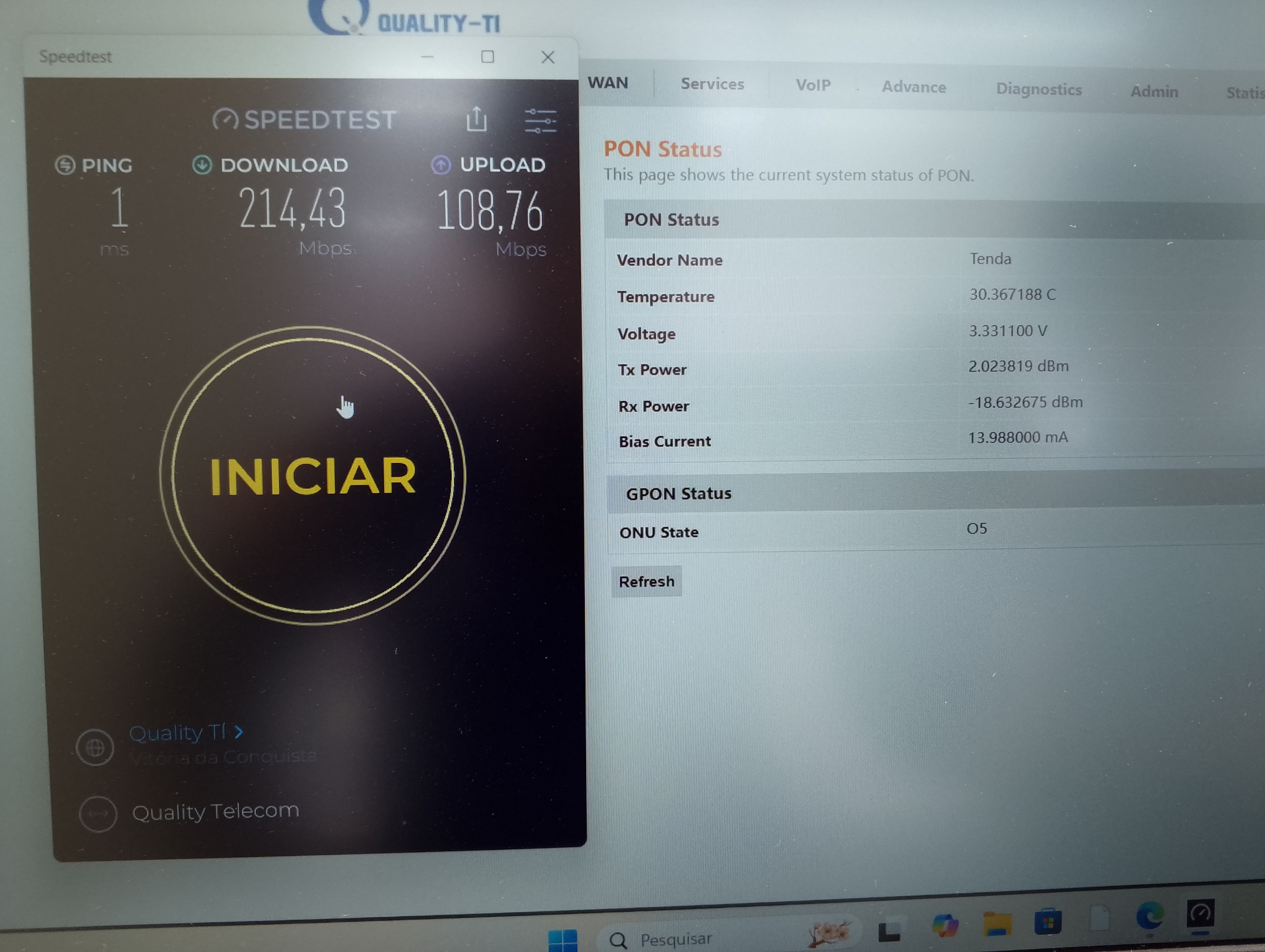1265x952 pixels.
Task: Switch to the WAN tab
Action: click(607, 83)
